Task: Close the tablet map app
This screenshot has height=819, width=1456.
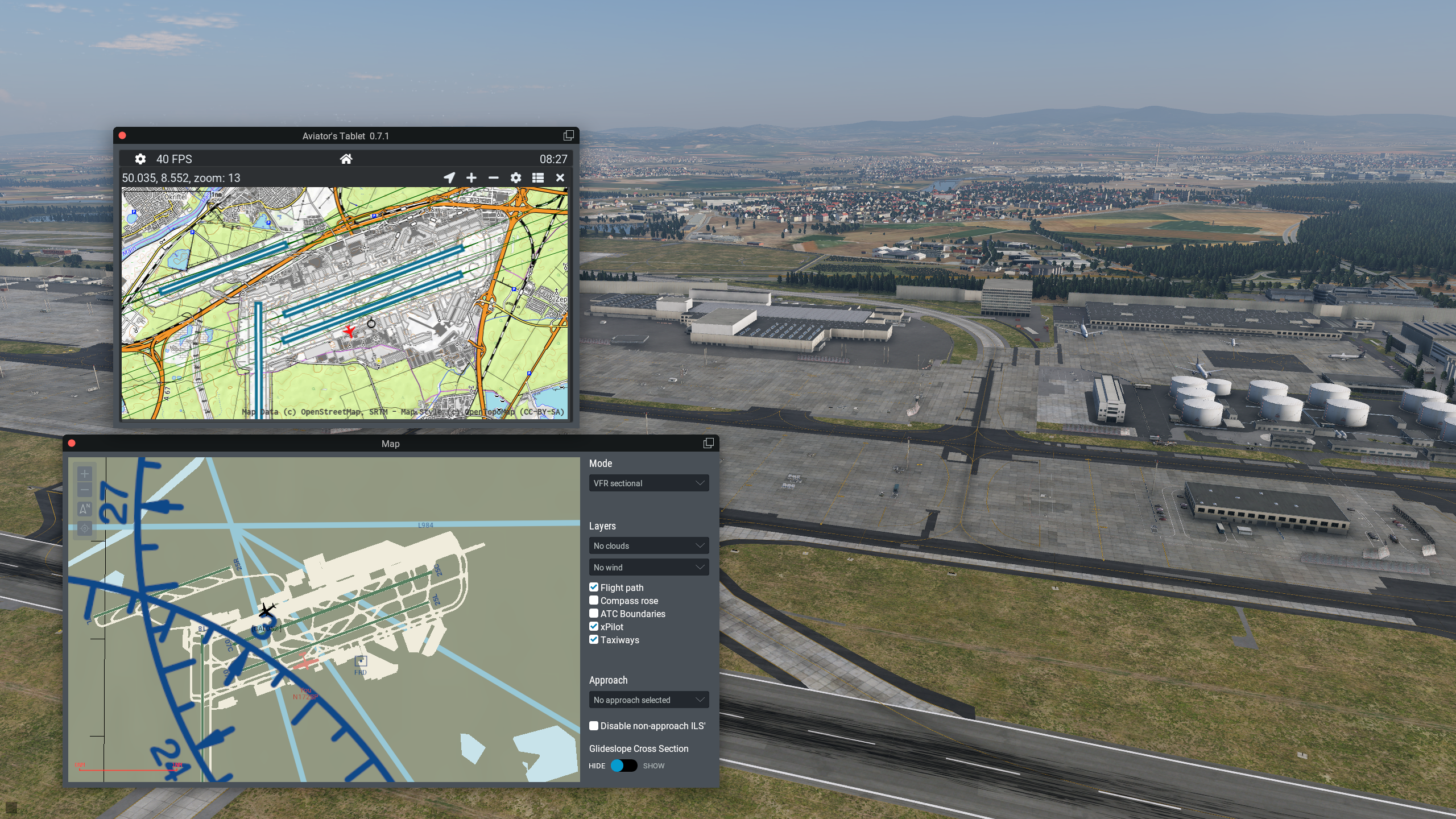Action: (560, 178)
